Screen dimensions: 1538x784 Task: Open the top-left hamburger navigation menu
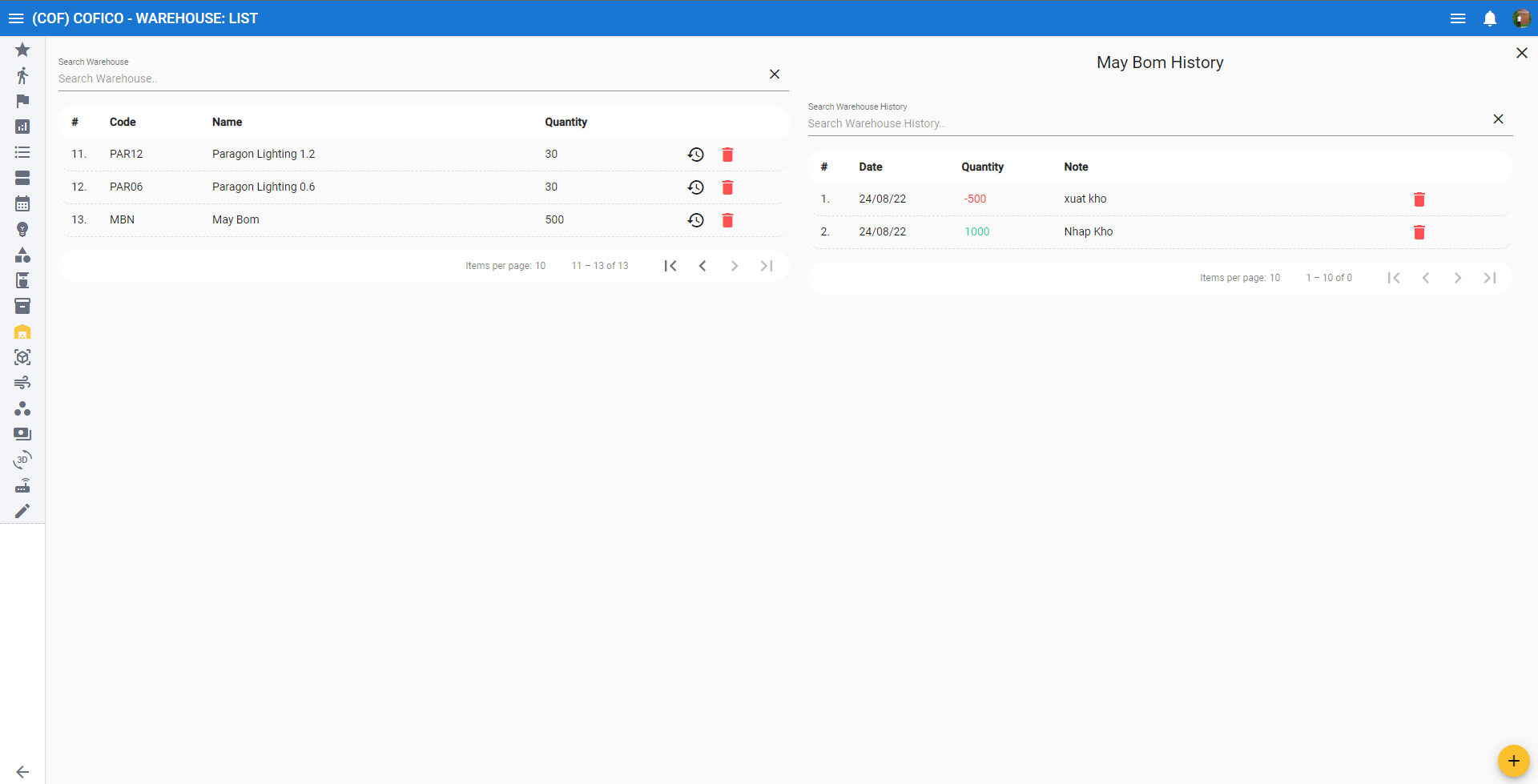pyautogui.click(x=16, y=18)
